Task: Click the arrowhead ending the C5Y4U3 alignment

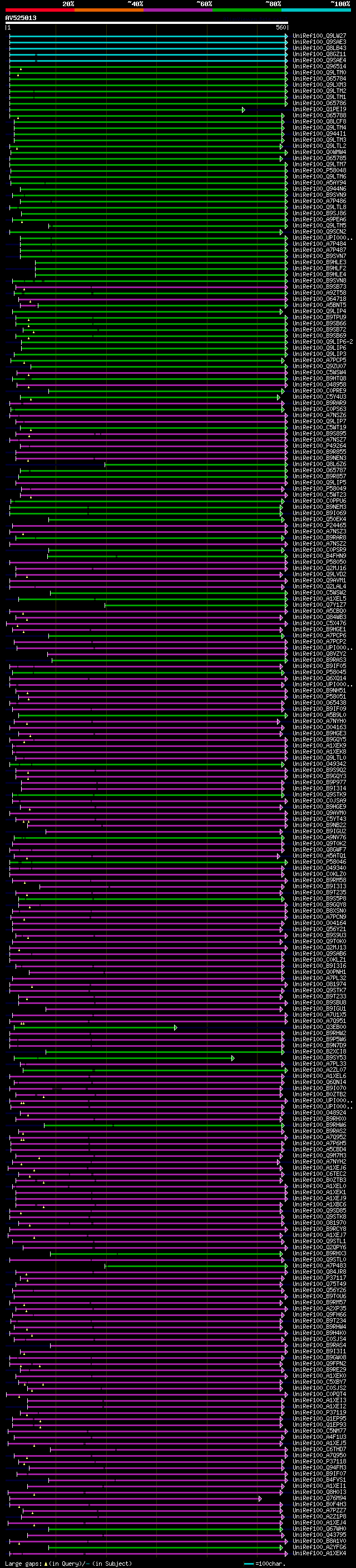Action: click(279, 398)
